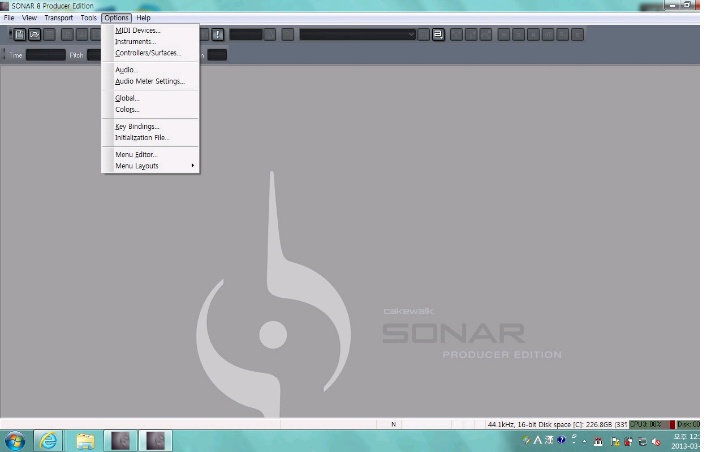
Task: Show hidden system tray icons arrow
Action: click(x=585, y=441)
